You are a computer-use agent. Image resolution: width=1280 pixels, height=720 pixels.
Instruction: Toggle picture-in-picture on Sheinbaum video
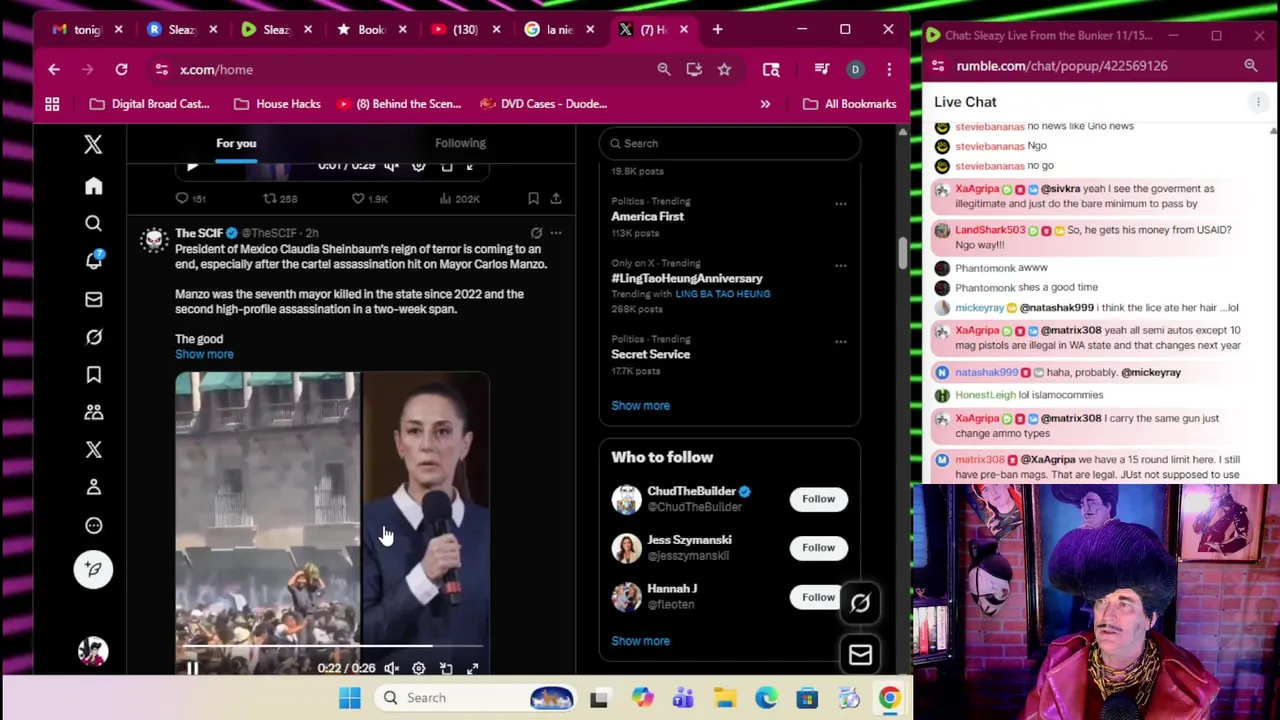(446, 668)
